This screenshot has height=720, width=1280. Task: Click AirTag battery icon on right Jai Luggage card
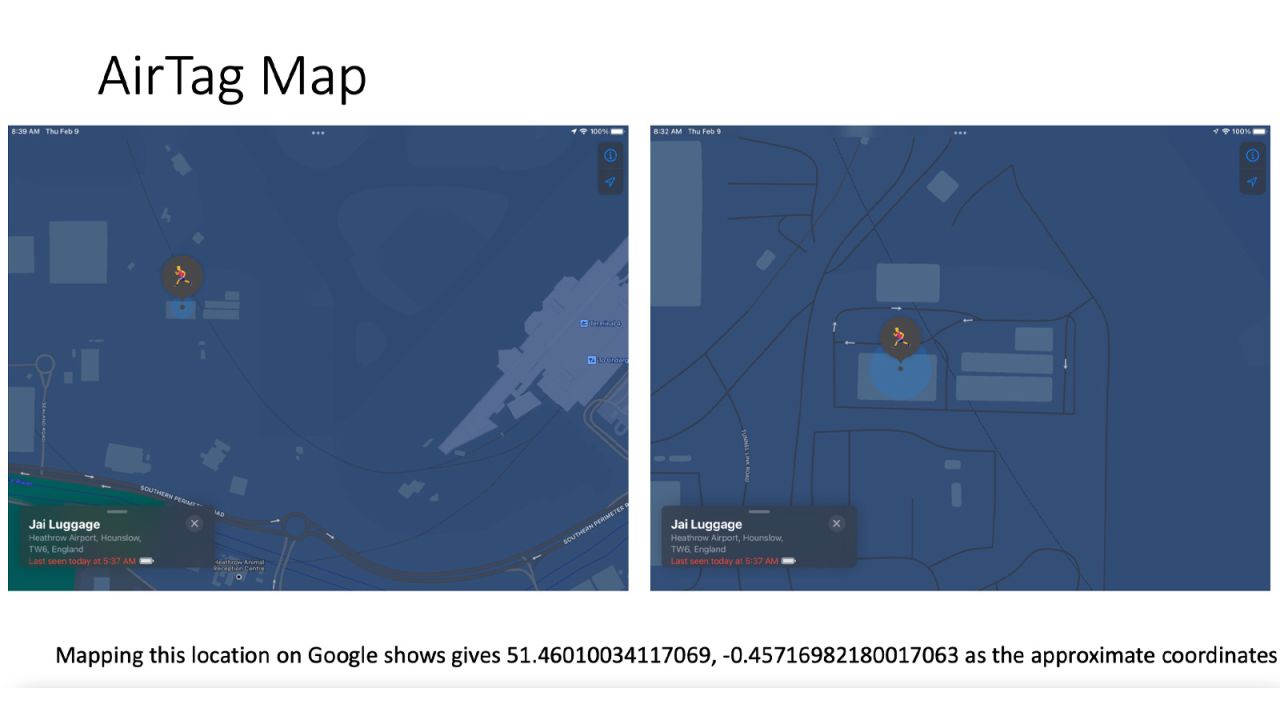(x=789, y=561)
